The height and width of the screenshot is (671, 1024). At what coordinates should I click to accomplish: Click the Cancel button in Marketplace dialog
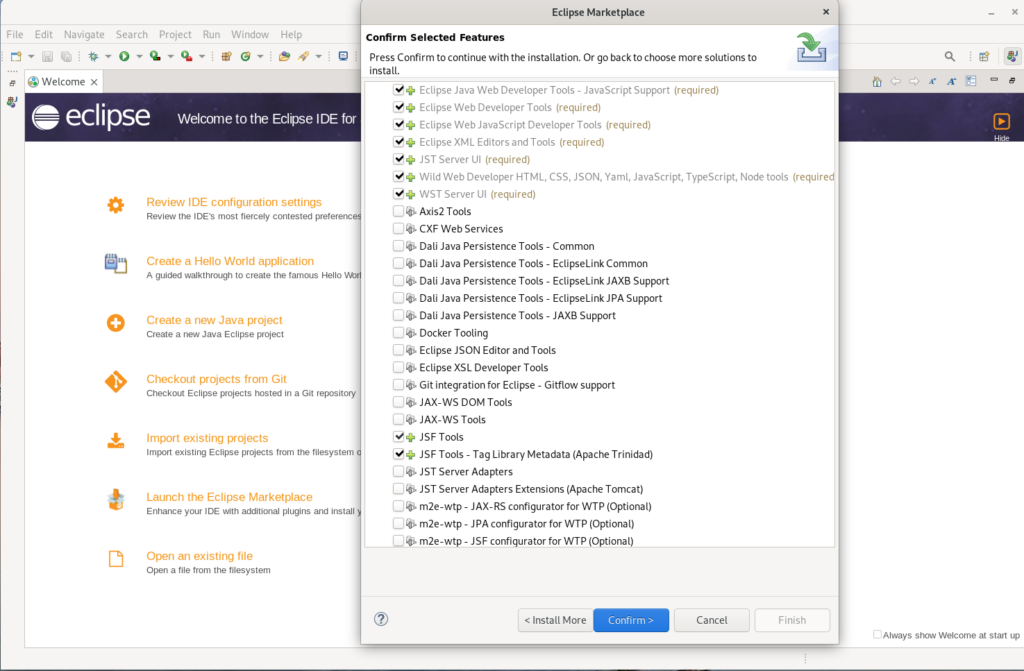tap(711, 620)
